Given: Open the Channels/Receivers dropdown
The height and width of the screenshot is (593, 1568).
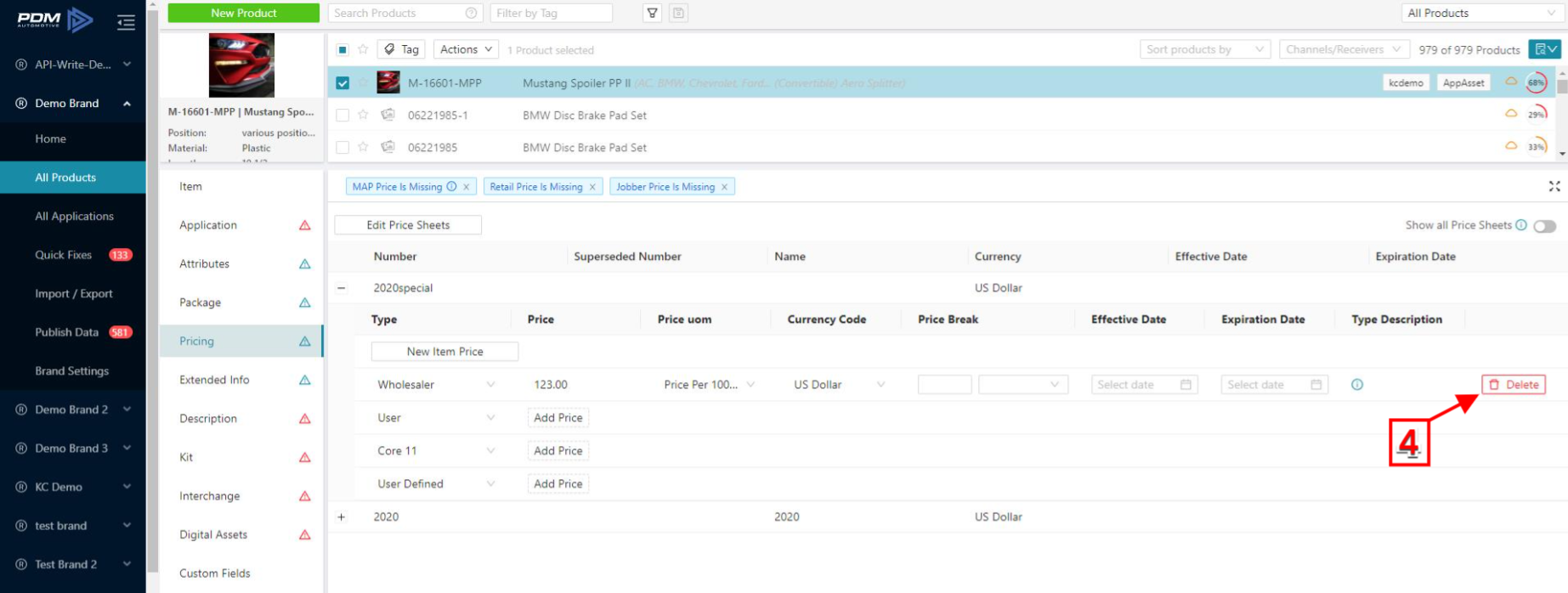Looking at the screenshot, I should tap(1344, 49).
